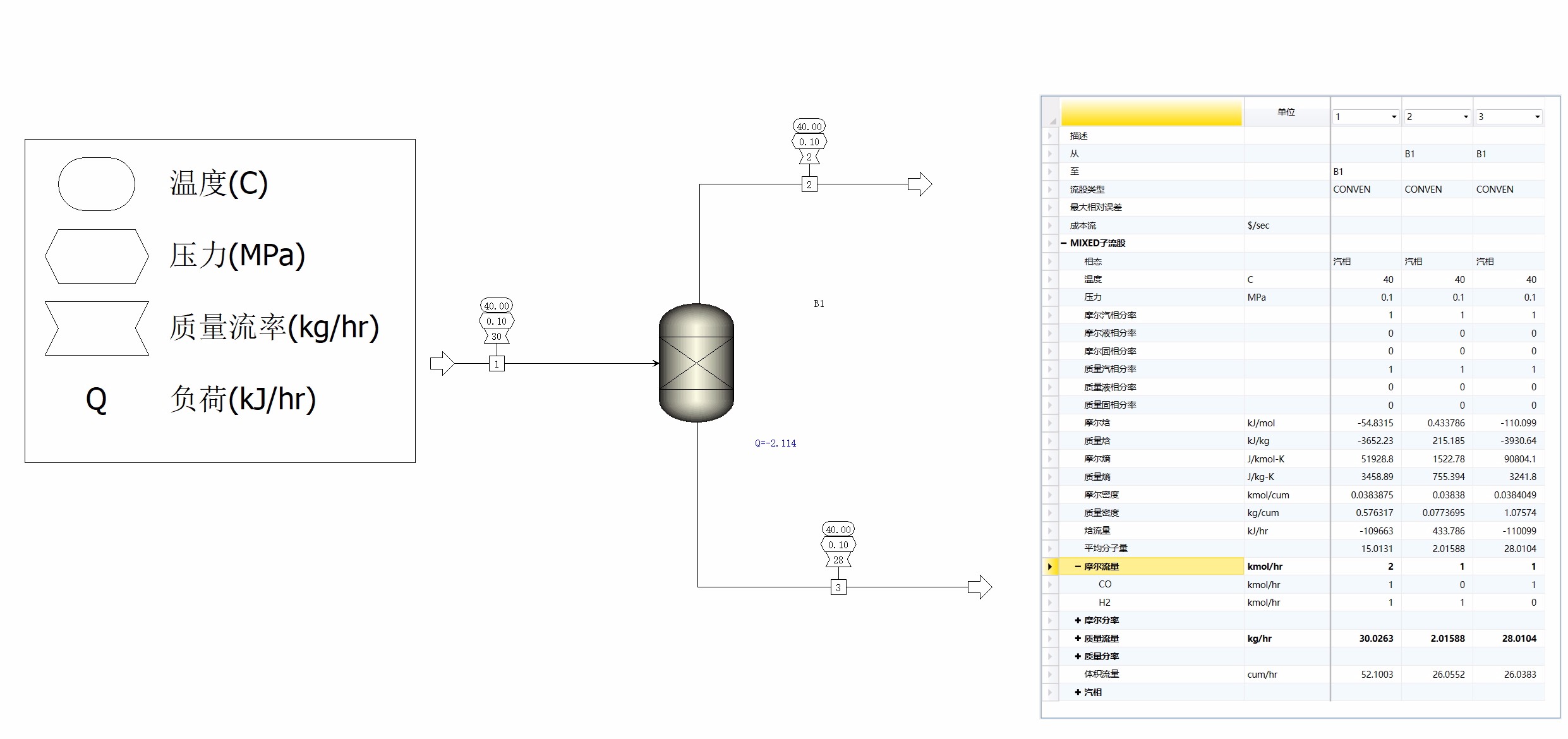Select the 描述 row label

[x=1078, y=136]
